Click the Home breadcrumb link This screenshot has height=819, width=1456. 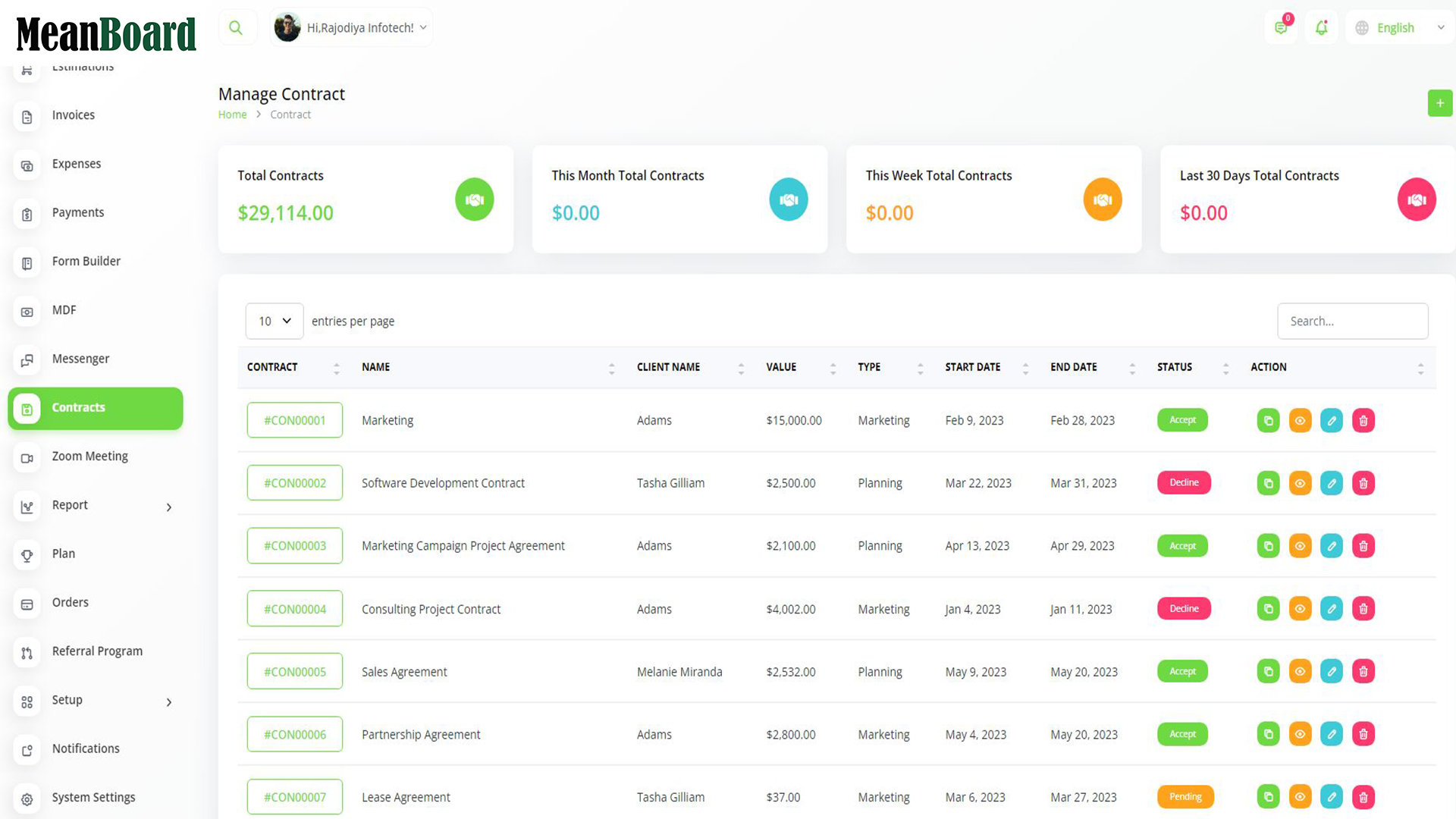[x=232, y=115]
